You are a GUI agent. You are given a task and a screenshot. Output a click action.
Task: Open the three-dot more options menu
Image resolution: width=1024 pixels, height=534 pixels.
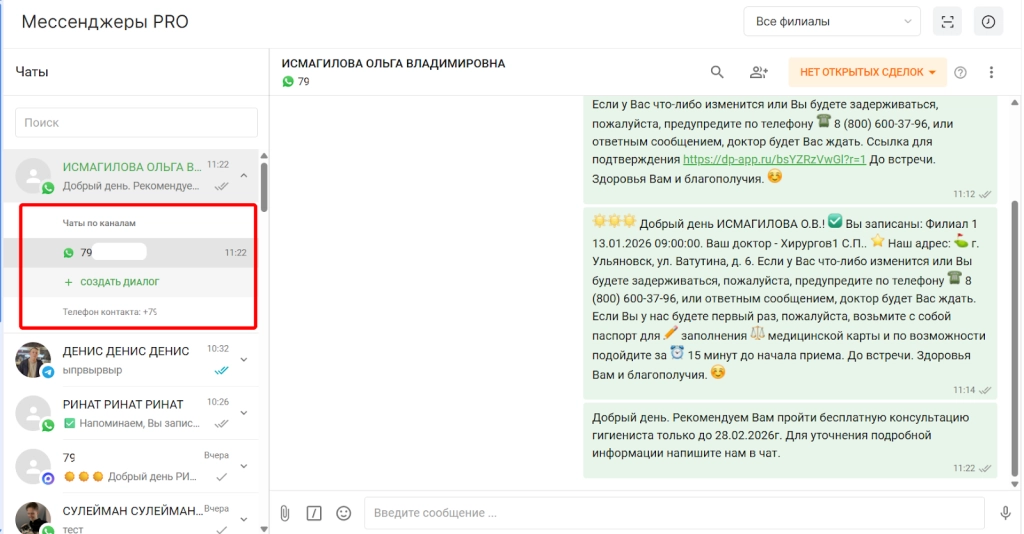click(992, 72)
